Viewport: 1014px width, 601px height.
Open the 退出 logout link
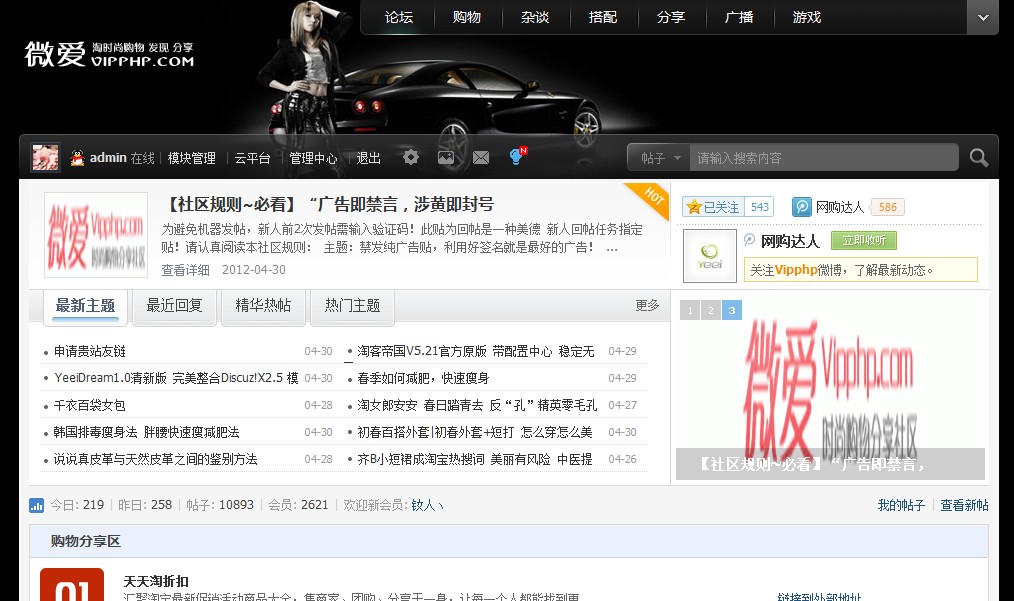click(x=367, y=157)
